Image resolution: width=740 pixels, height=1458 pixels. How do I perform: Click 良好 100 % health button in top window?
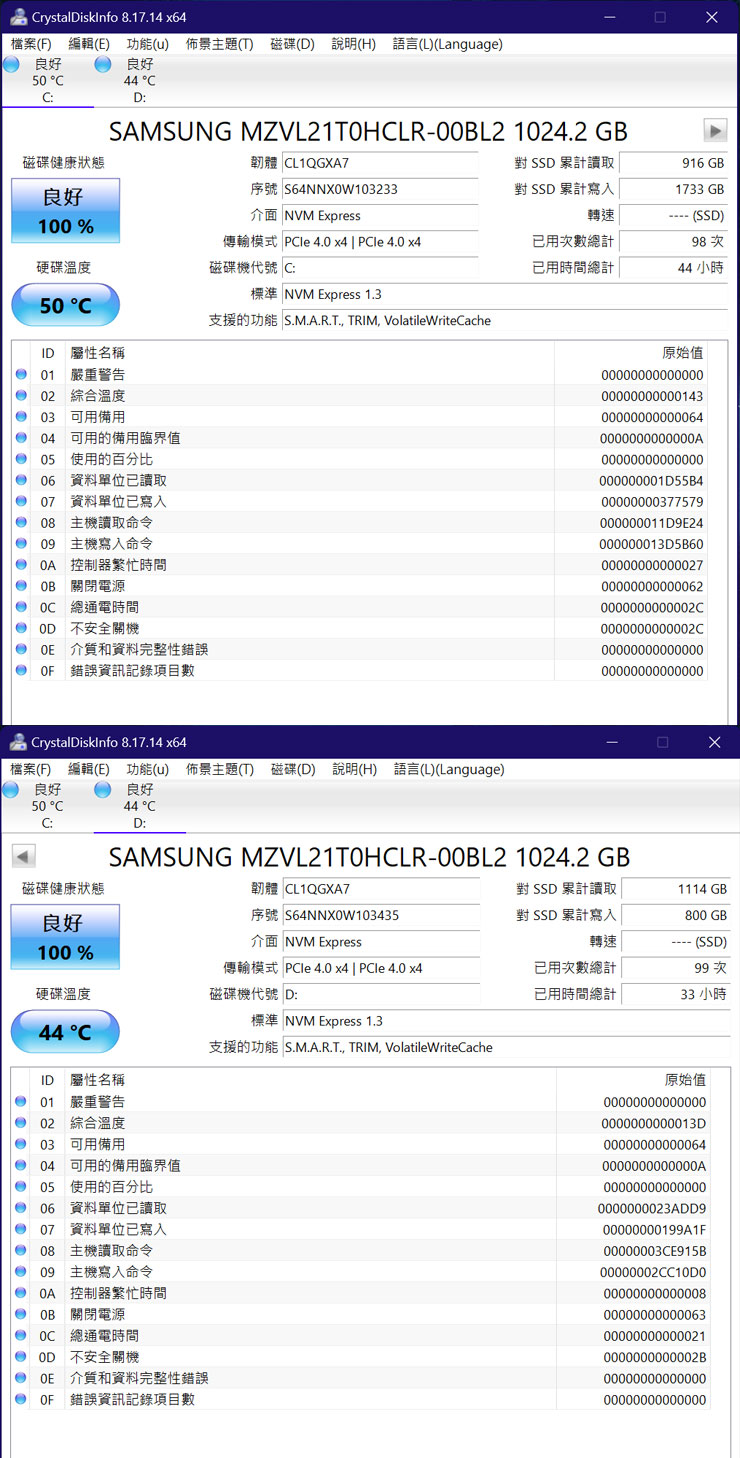(x=65, y=211)
